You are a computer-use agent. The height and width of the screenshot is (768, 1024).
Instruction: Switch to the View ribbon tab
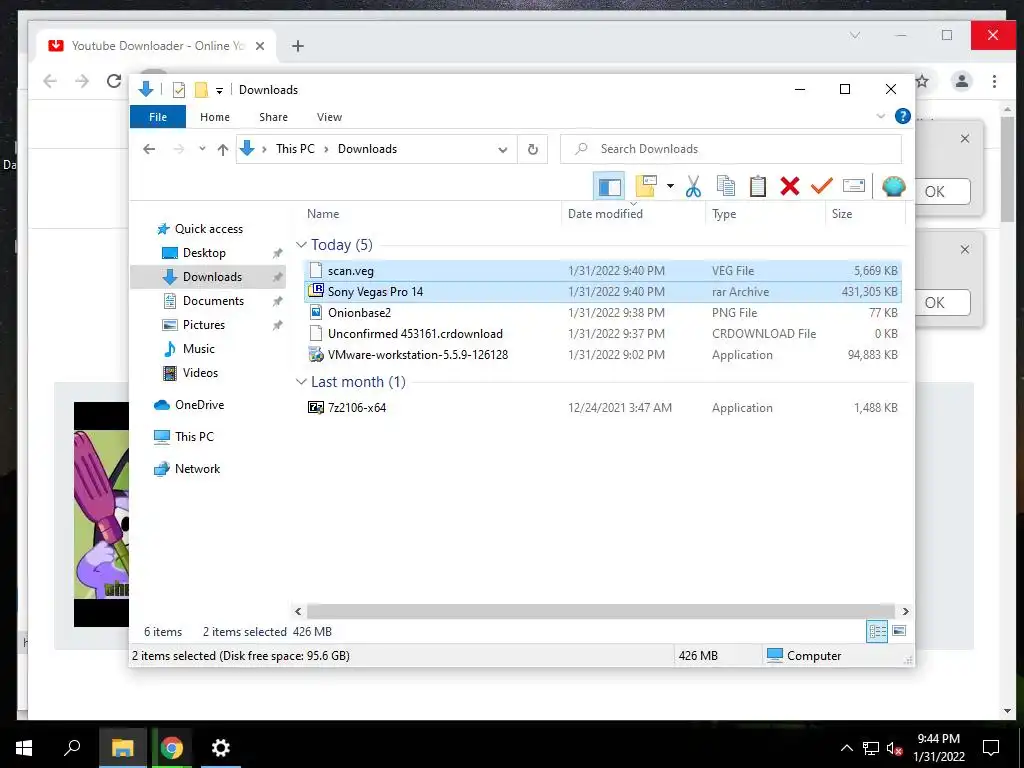coord(329,117)
